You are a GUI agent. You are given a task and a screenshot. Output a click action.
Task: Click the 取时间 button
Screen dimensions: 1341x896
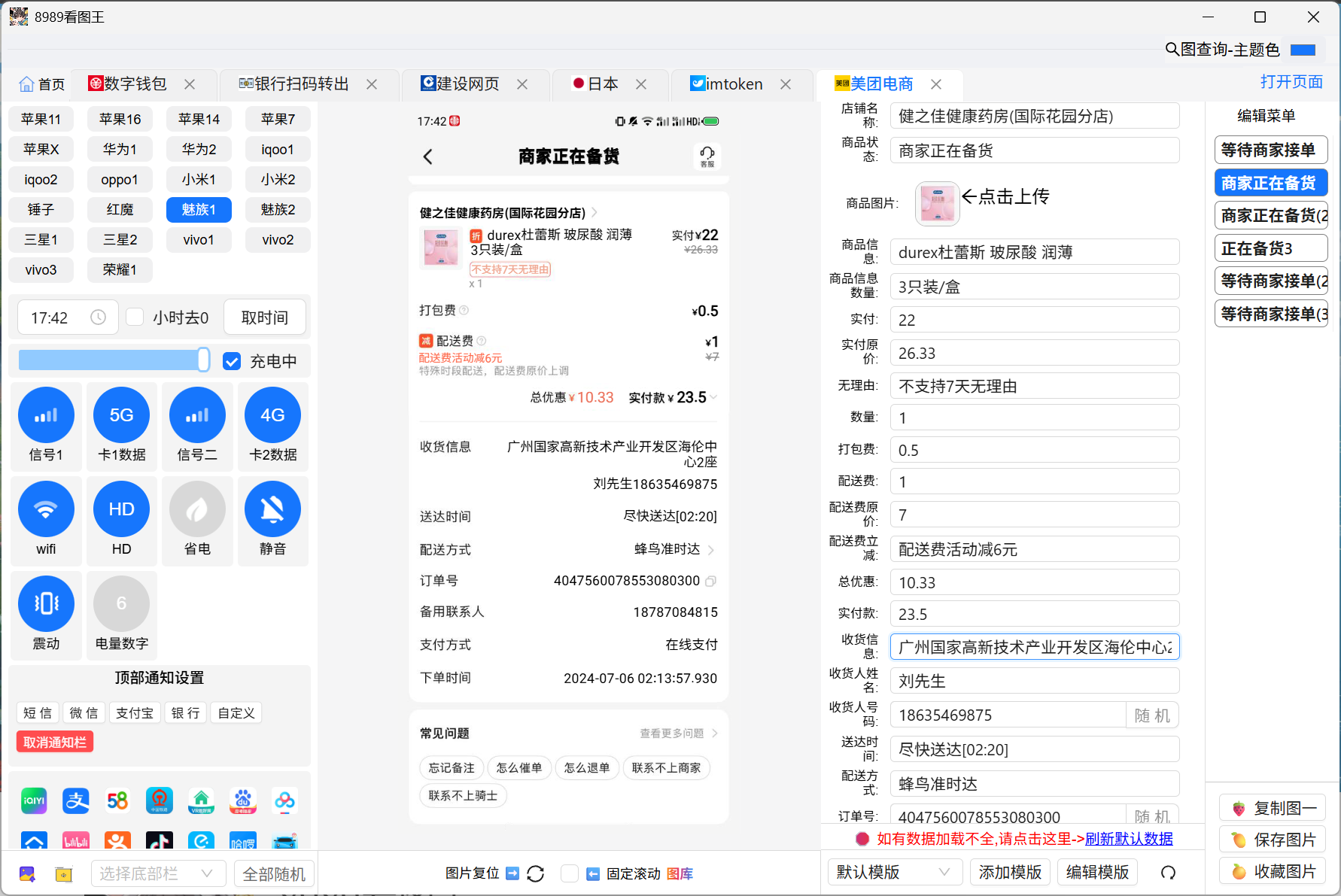pyautogui.click(x=265, y=317)
